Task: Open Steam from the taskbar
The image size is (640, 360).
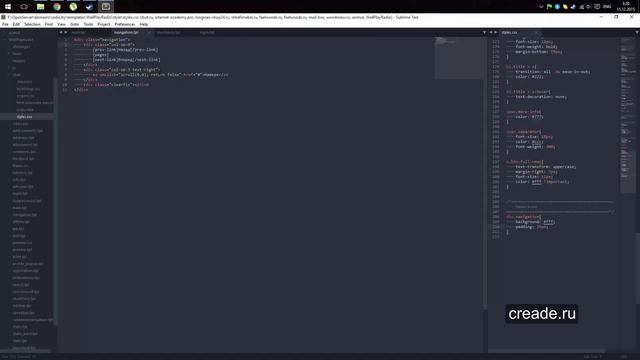Action: [x=89, y=7]
